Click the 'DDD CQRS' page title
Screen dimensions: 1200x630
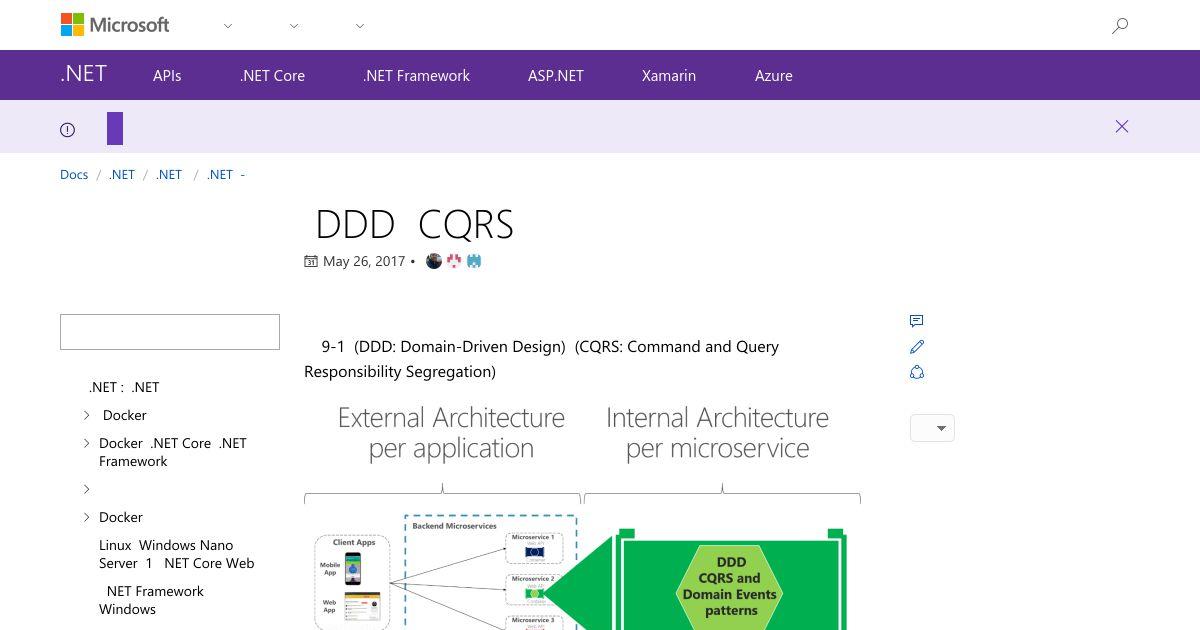[414, 225]
